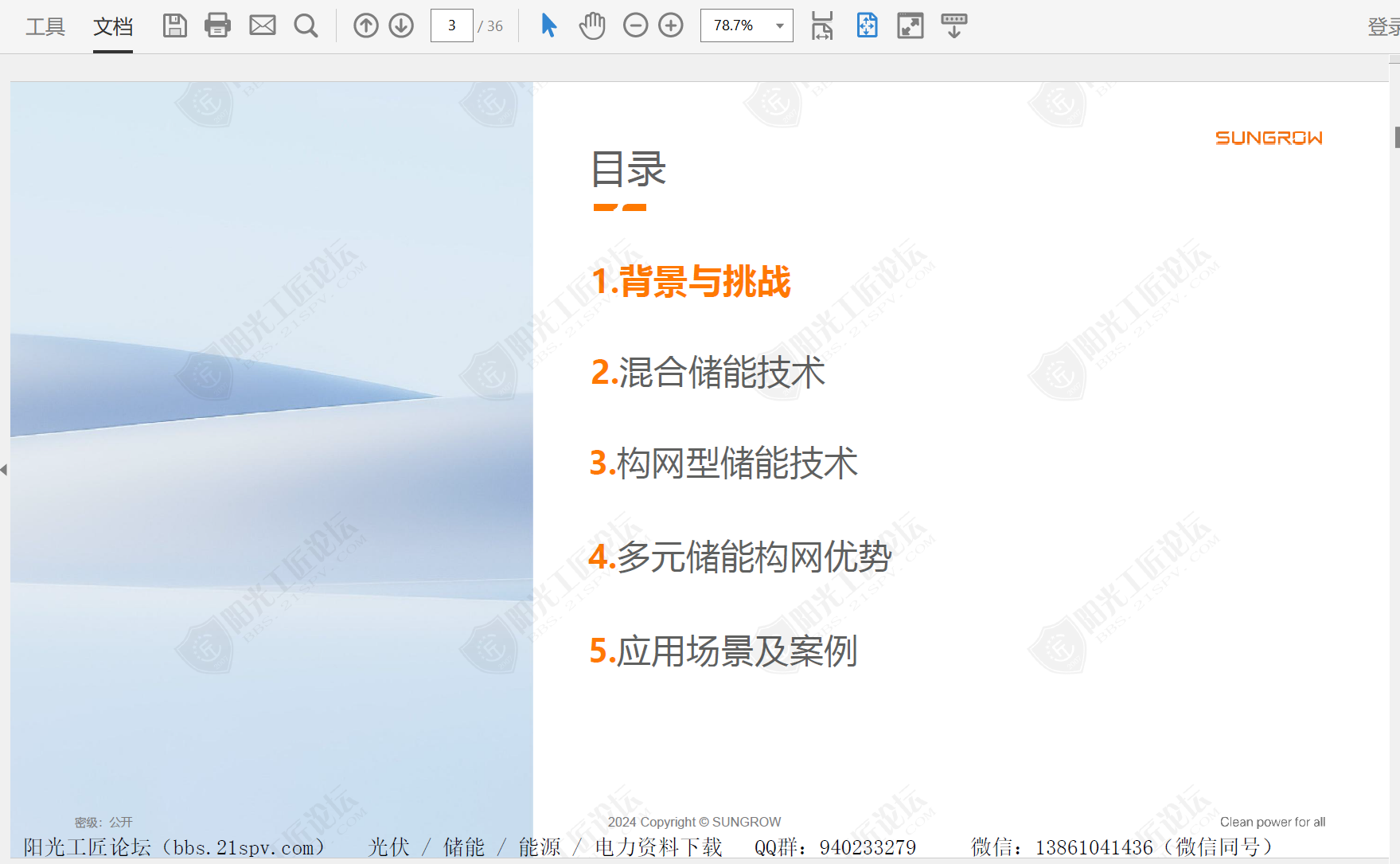
Task: Click the 3.构网型储能技术 entry
Action: coord(723,463)
